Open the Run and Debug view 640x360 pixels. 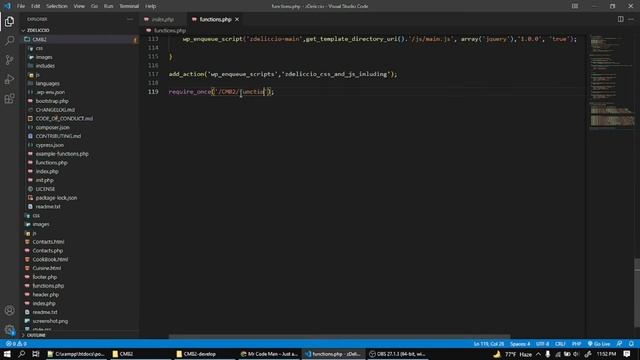point(9,79)
